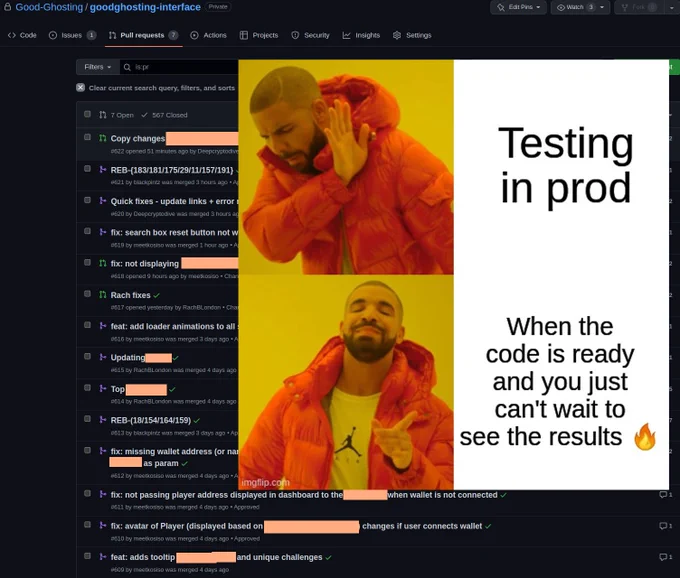The image size is (680, 578).
Task: Toggle the select-all pull requests checkbox
Action: tap(88, 114)
